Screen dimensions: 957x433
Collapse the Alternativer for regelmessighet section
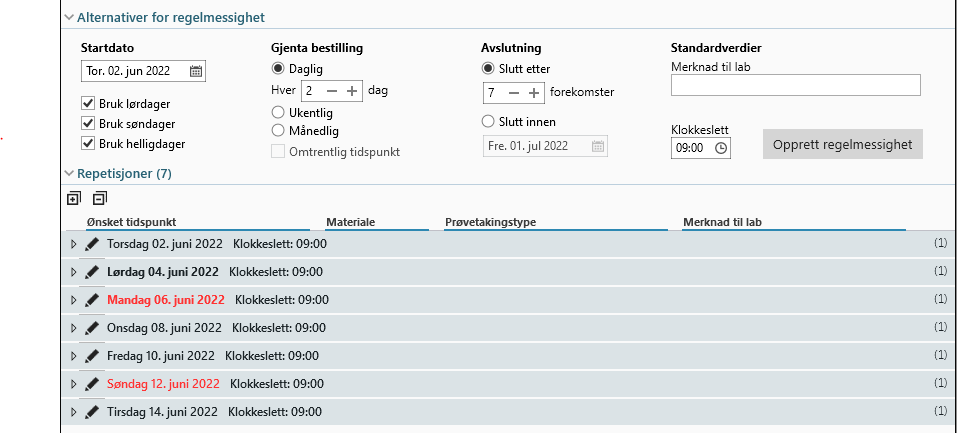(x=68, y=17)
